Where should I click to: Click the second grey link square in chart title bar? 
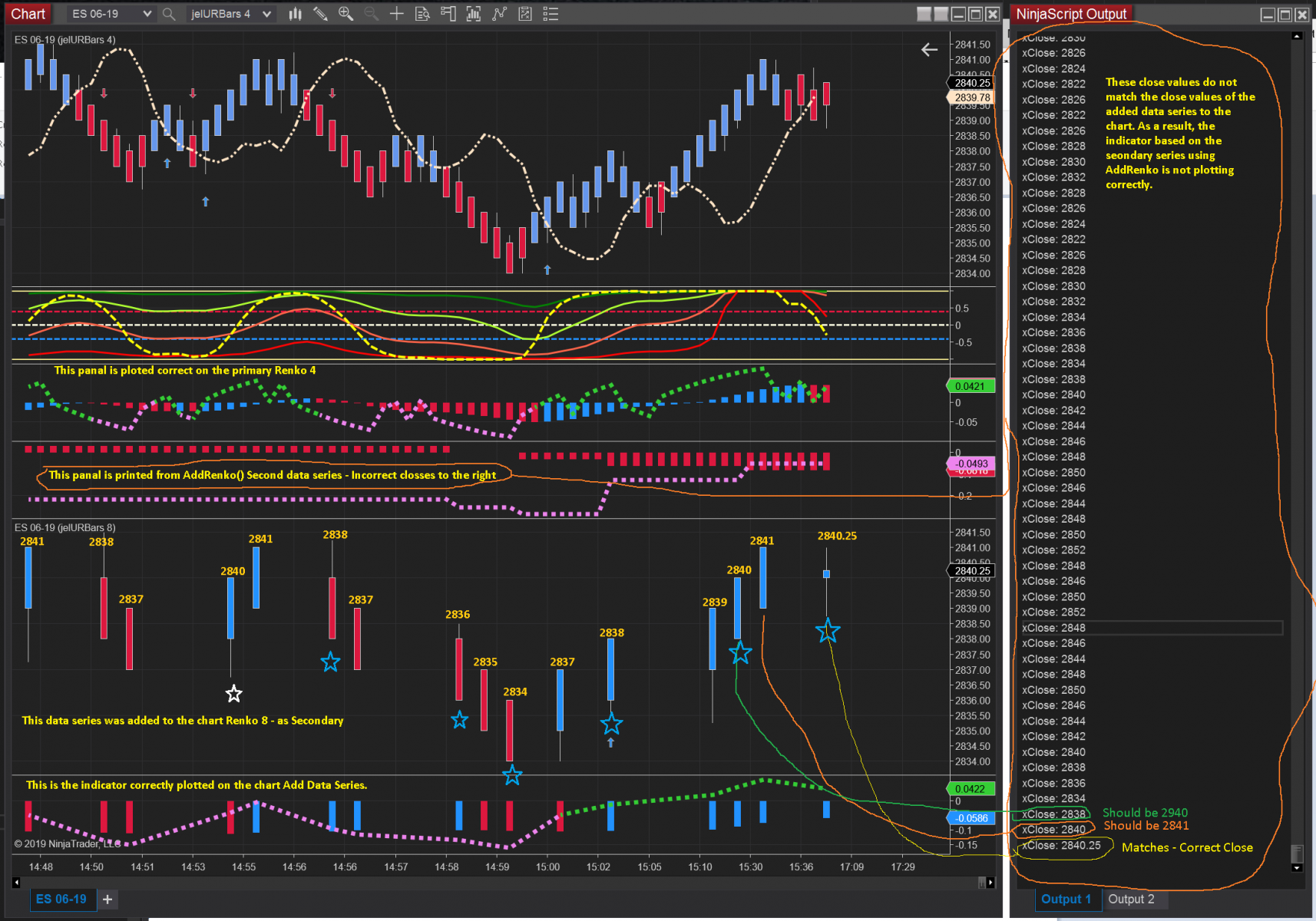941,14
